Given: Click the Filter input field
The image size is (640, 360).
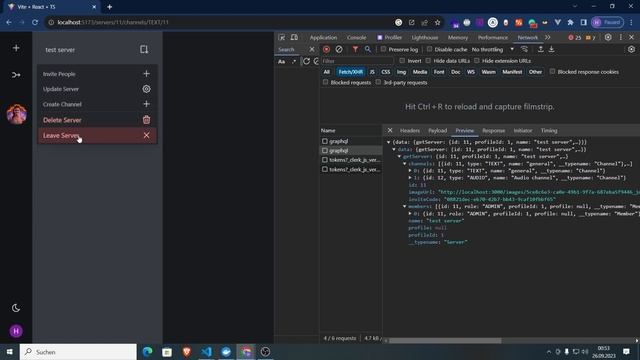Looking at the screenshot, I should point(357,61).
